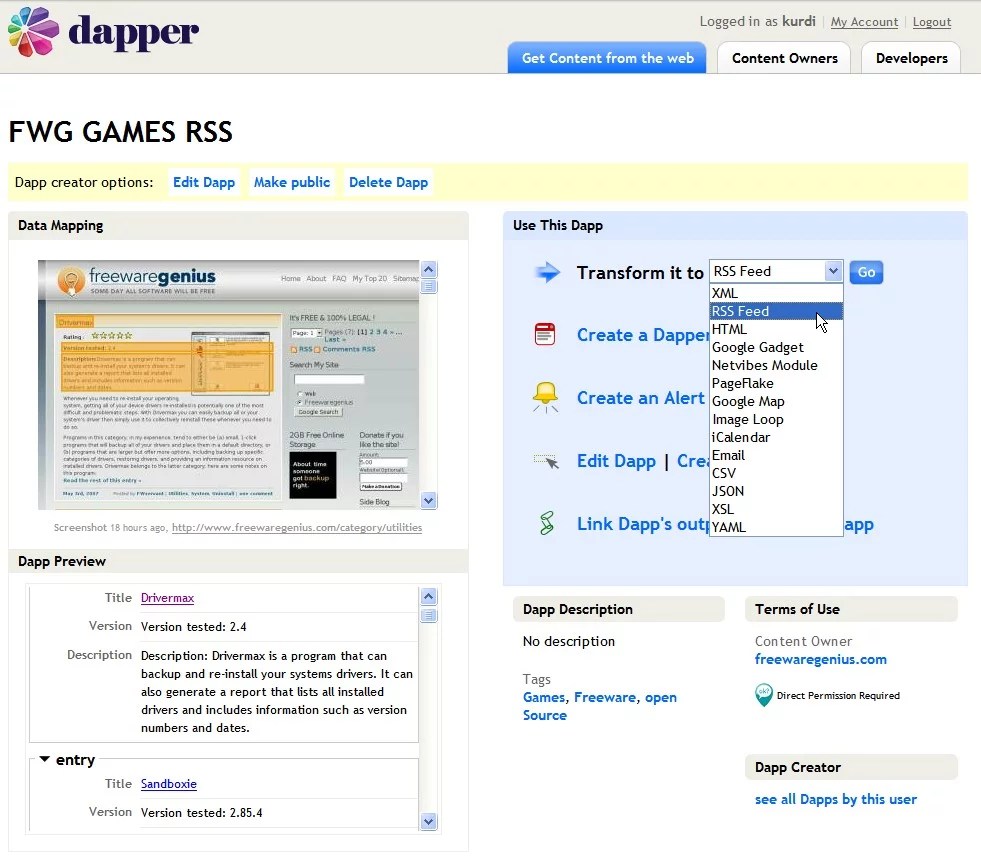Open the freewaregenius.com category URL link
The height and width of the screenshot is (866, 981).
pyautogui.click(x=297, y=527)
